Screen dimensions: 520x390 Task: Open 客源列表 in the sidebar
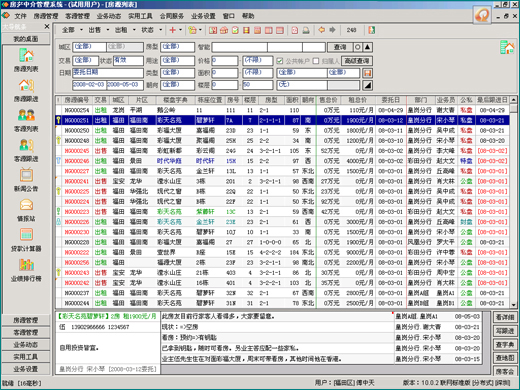(x=26, y=120)
